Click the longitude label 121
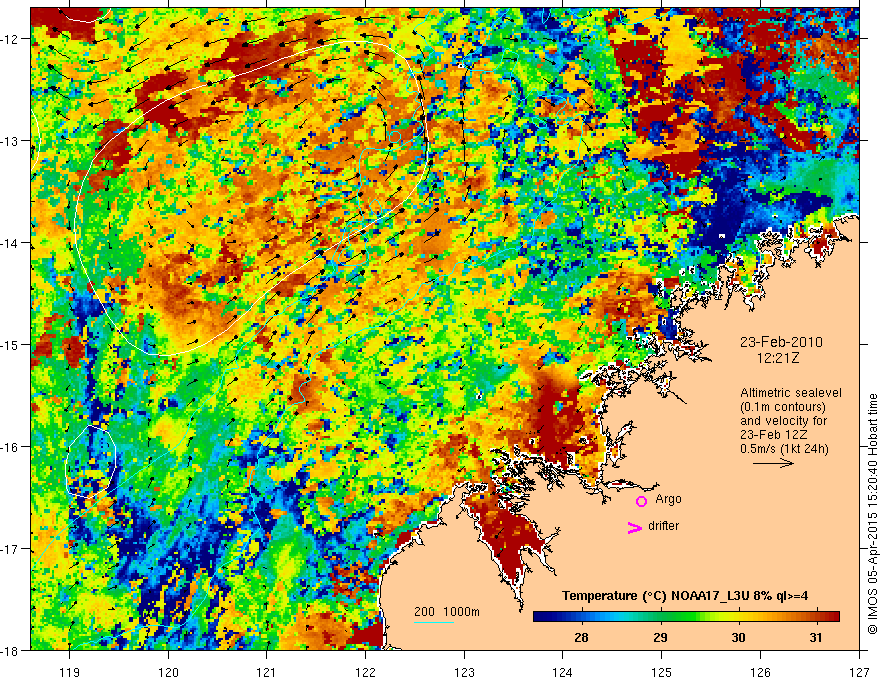Screen dimensions: 880x680 pyautogui.click(x=267, y=672)
